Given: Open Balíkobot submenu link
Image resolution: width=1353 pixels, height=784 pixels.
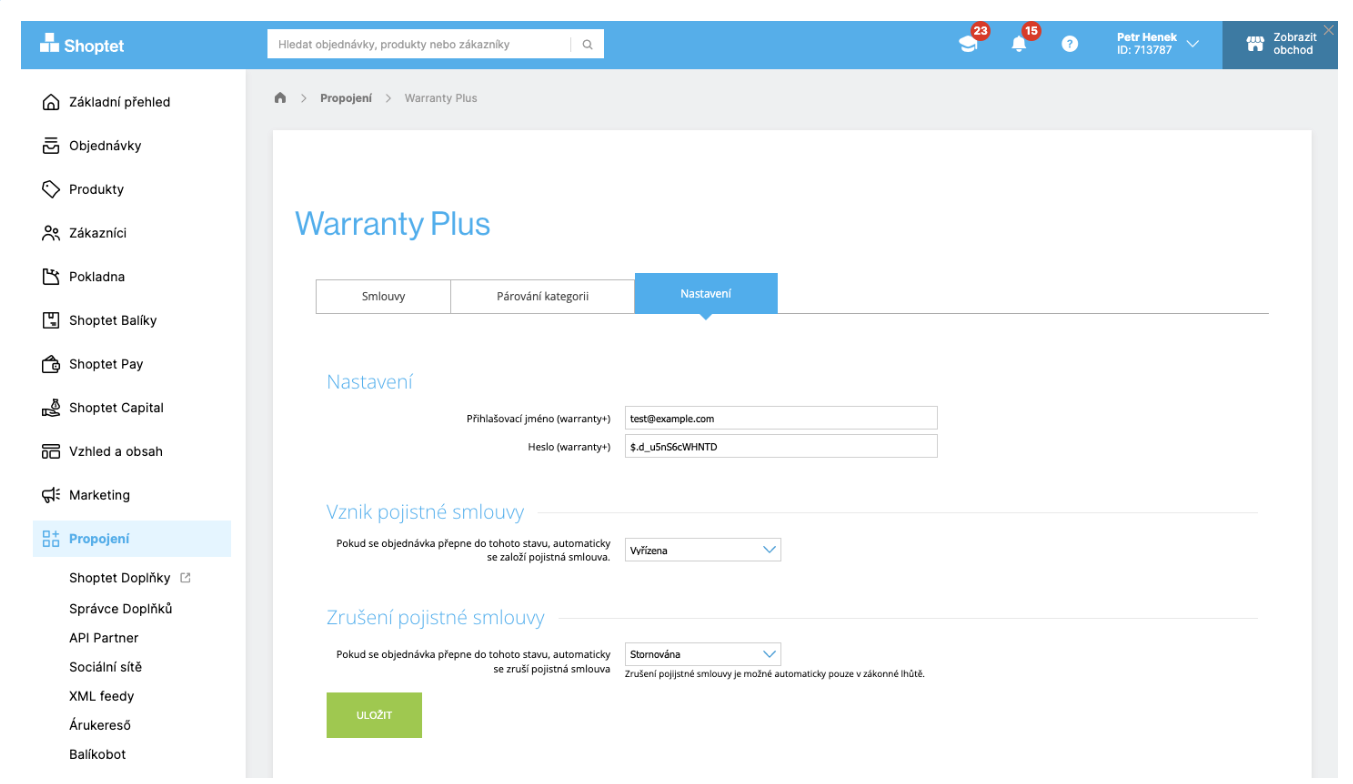Looking at the screenshot, I should 98,755.
